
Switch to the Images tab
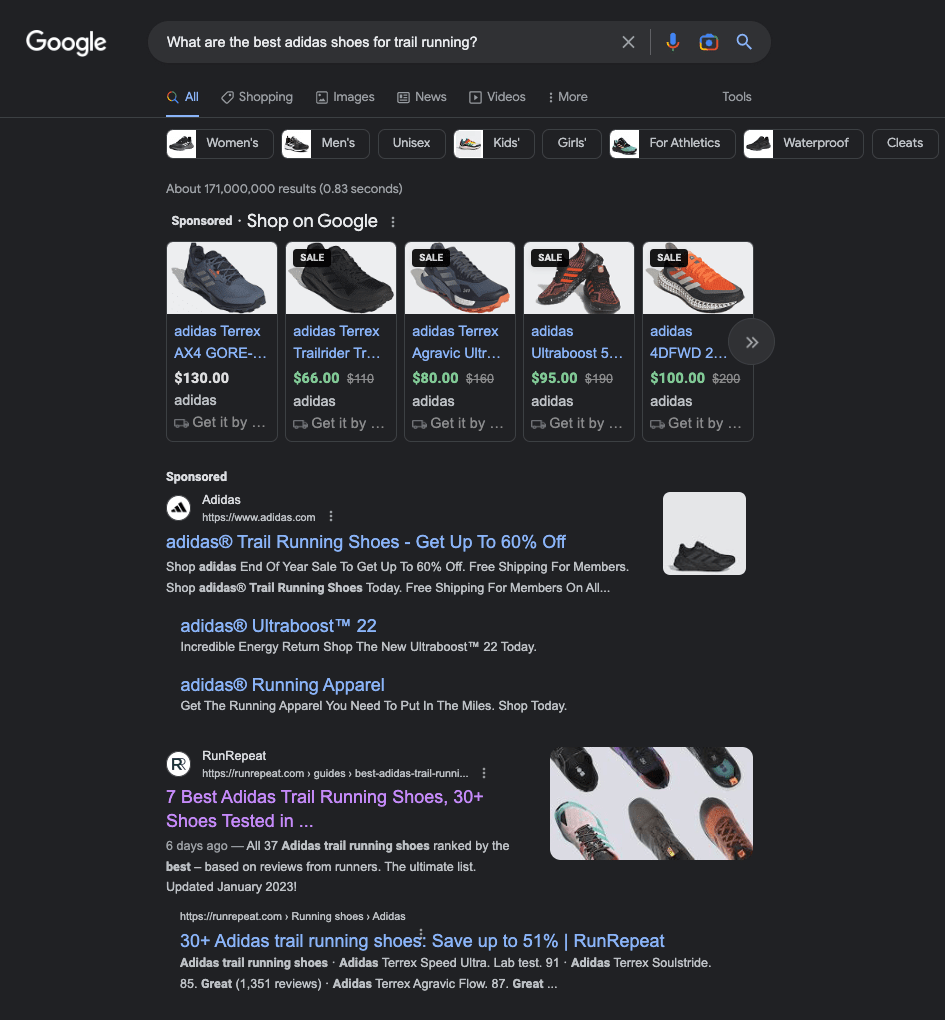click(x=345, y=97)
